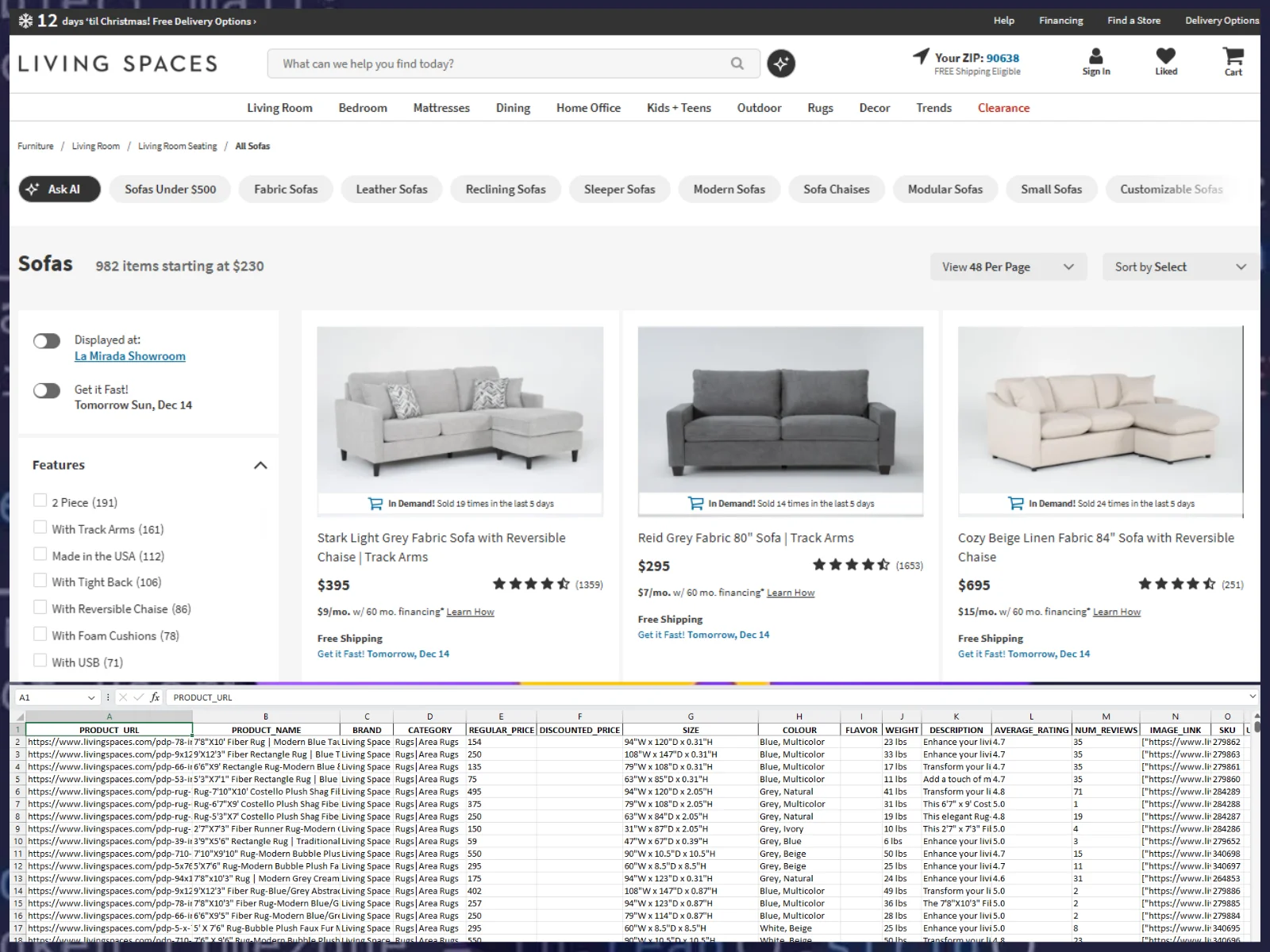Image resolution: width=1270 pixels, height=952 pixels.
Task: Click the ZIP location arrow icon
Action: (x=921, y=56)
